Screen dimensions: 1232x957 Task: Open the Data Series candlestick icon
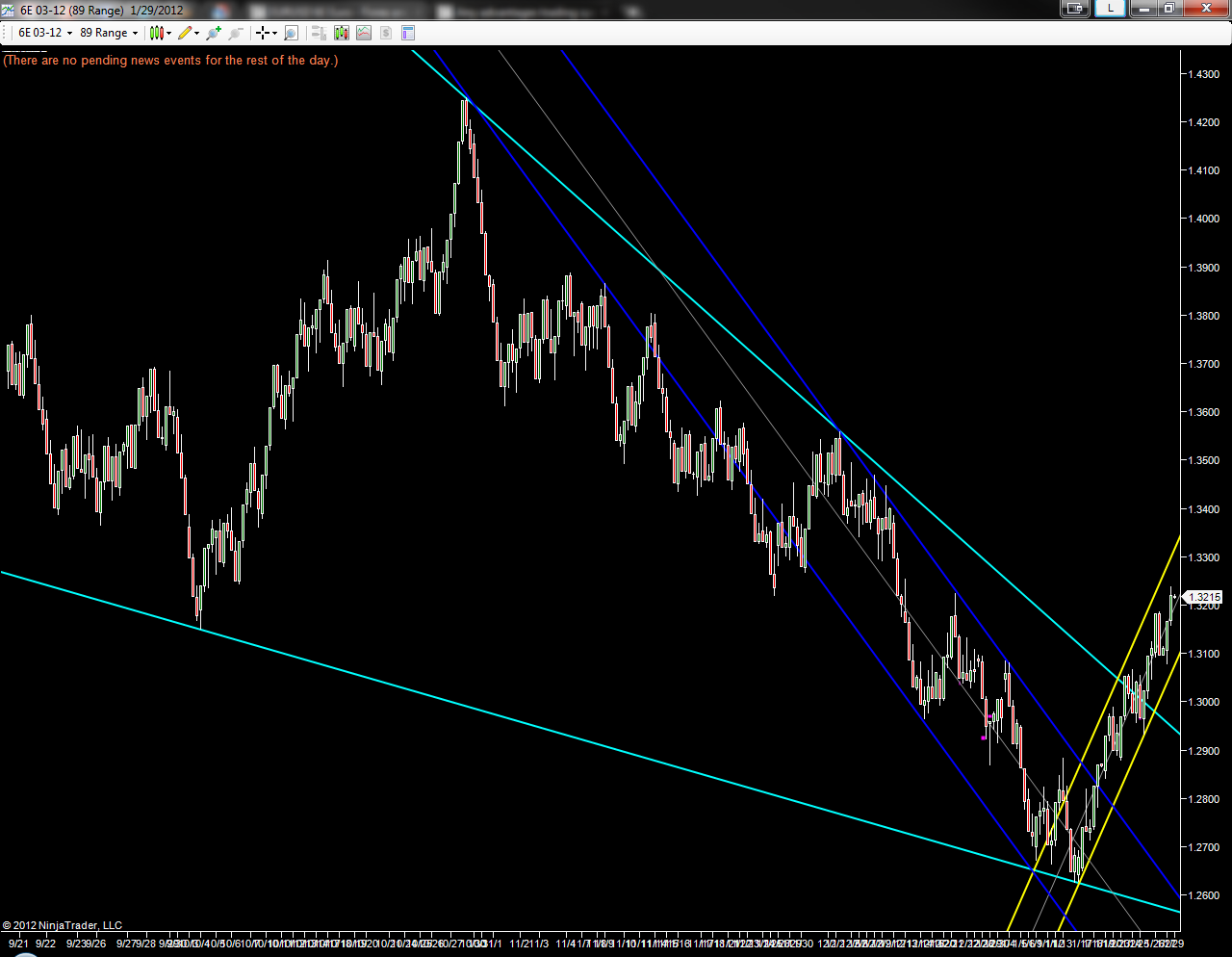(342, 33)
